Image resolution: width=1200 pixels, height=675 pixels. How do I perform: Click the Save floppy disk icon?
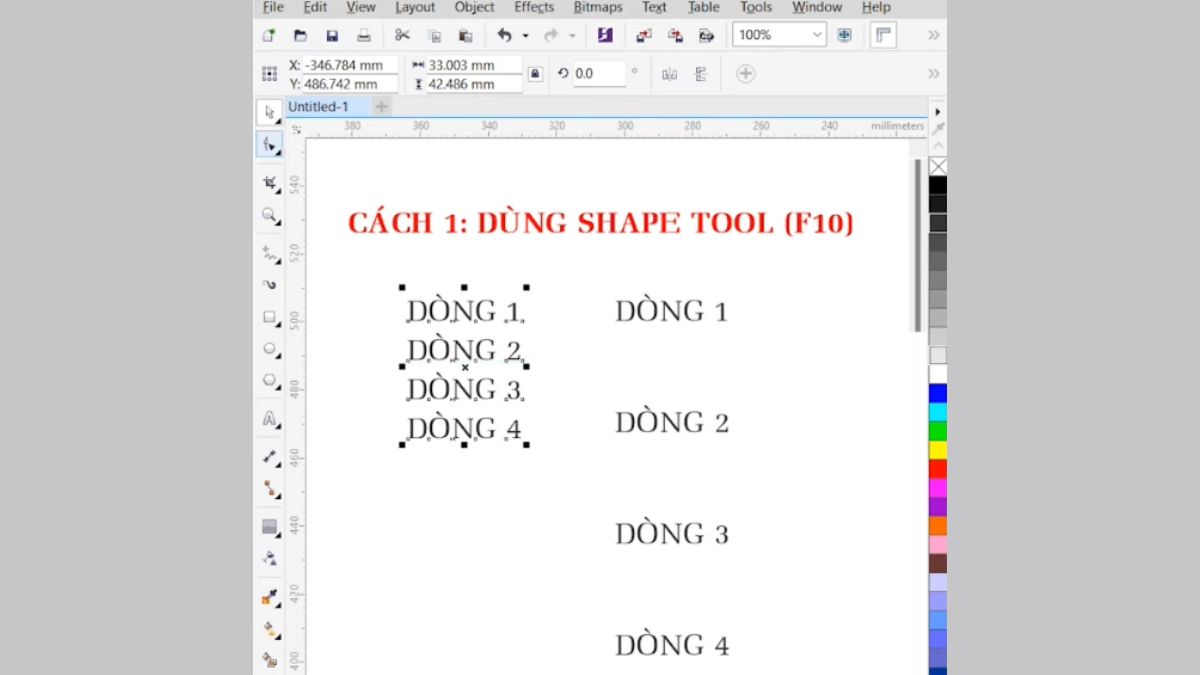pos(332,35)
